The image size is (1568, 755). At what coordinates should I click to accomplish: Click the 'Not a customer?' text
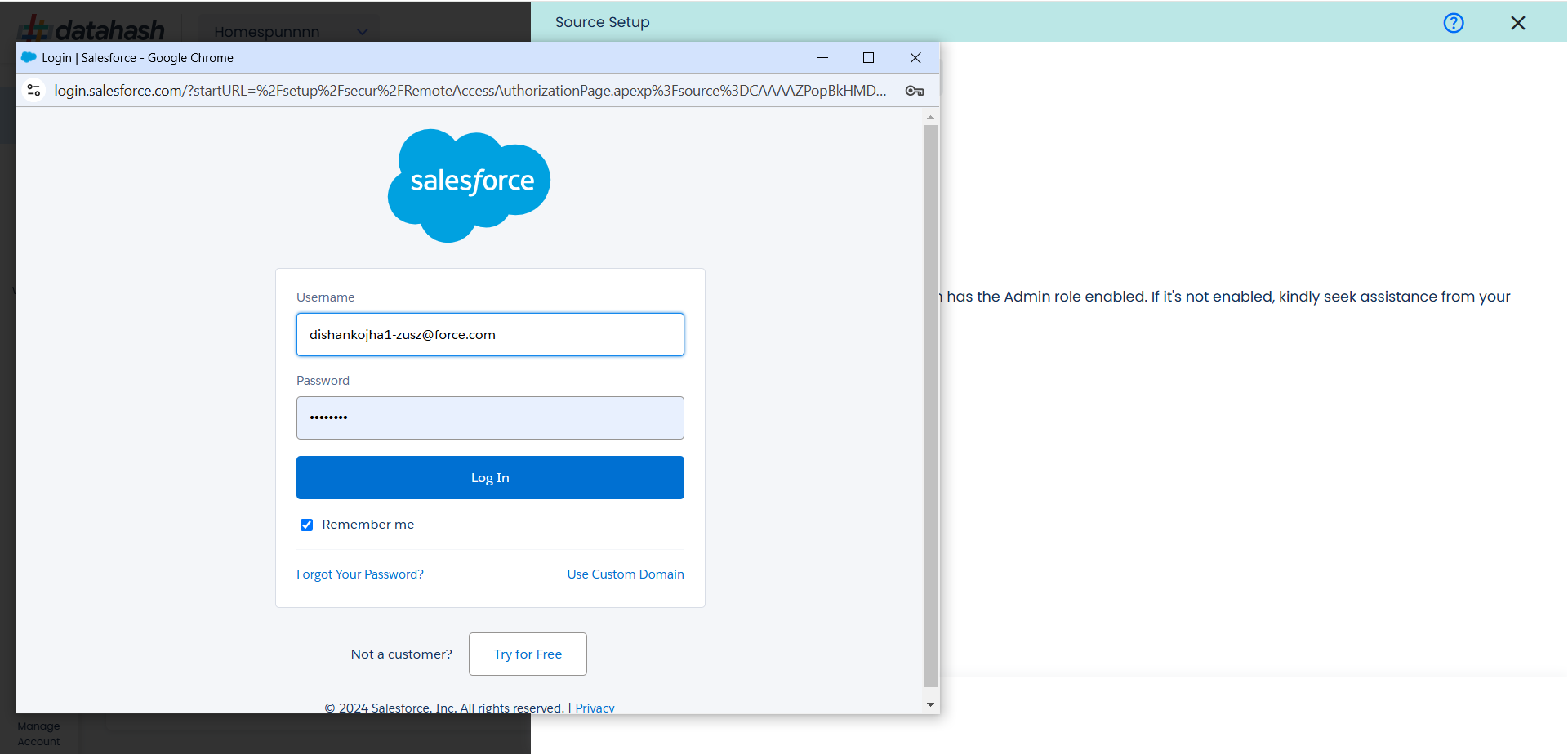pyautogui.click(x=401, y=654)
